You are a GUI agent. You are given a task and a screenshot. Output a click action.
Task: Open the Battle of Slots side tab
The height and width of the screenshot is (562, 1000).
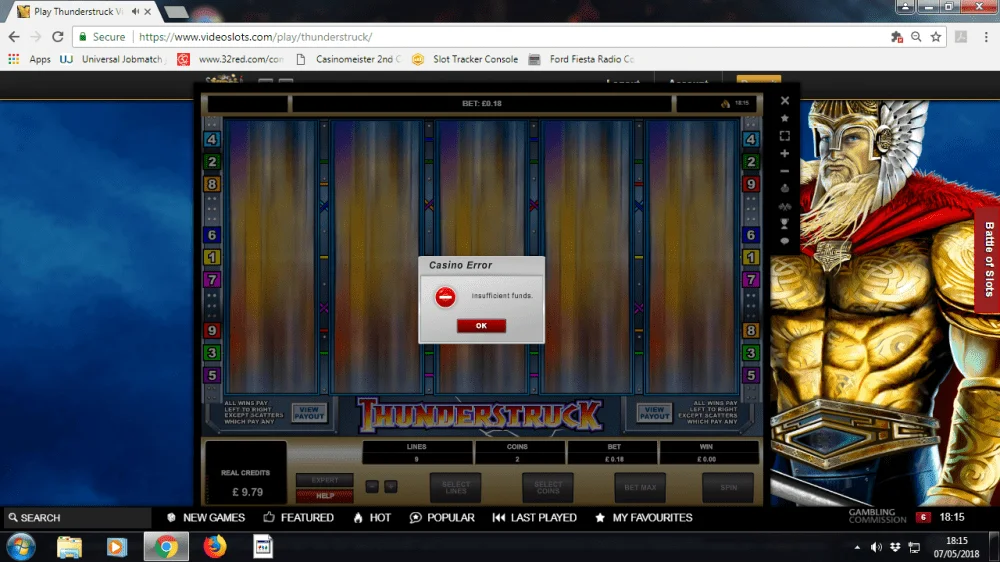[x=988, y=259]
